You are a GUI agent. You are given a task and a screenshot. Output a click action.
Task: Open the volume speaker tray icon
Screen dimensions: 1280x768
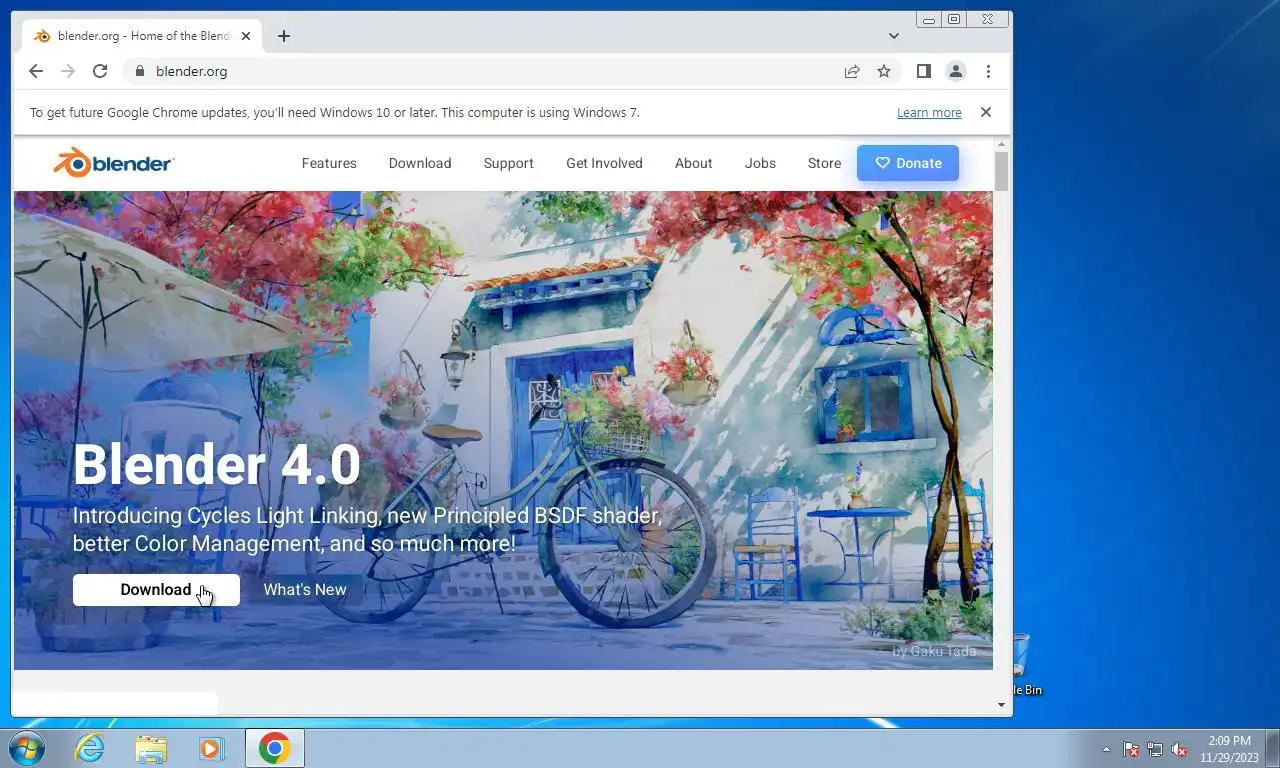(x=1179, y=749)
